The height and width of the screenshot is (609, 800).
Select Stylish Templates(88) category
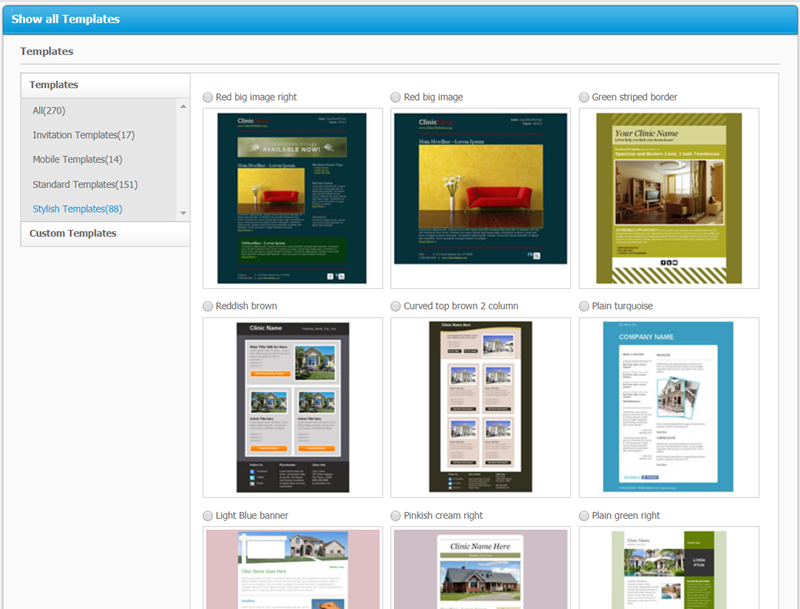78,209
